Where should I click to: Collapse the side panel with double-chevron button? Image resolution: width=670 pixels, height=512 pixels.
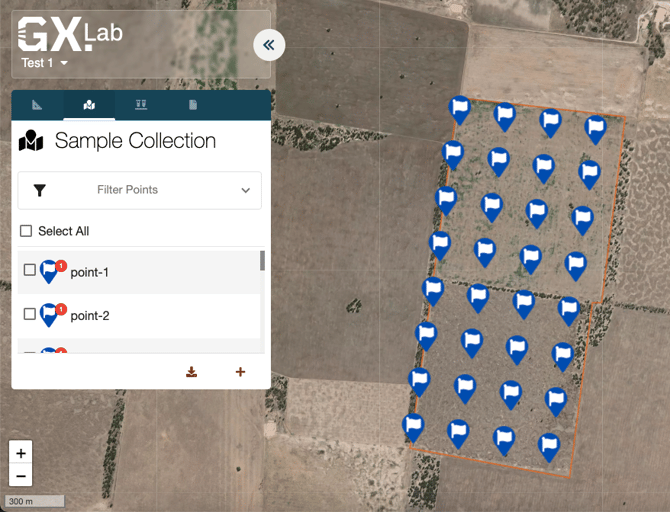[269, 45]
